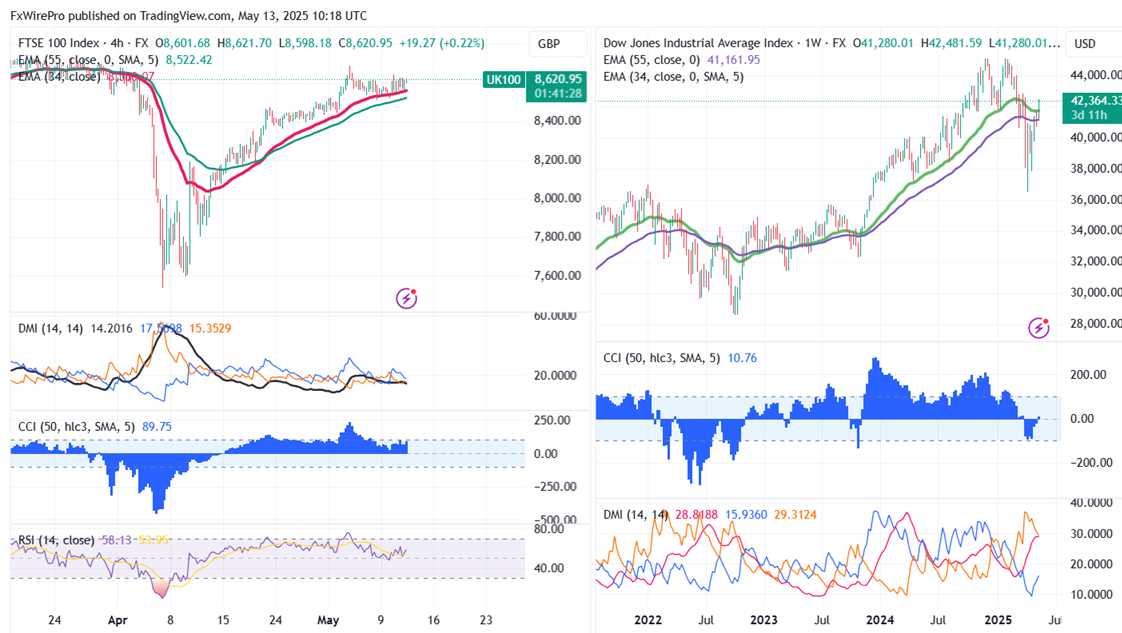Screen dimensions: 1122x633
Task: Click the 60.0000 DMI scale label
Action: click(555, 315)
